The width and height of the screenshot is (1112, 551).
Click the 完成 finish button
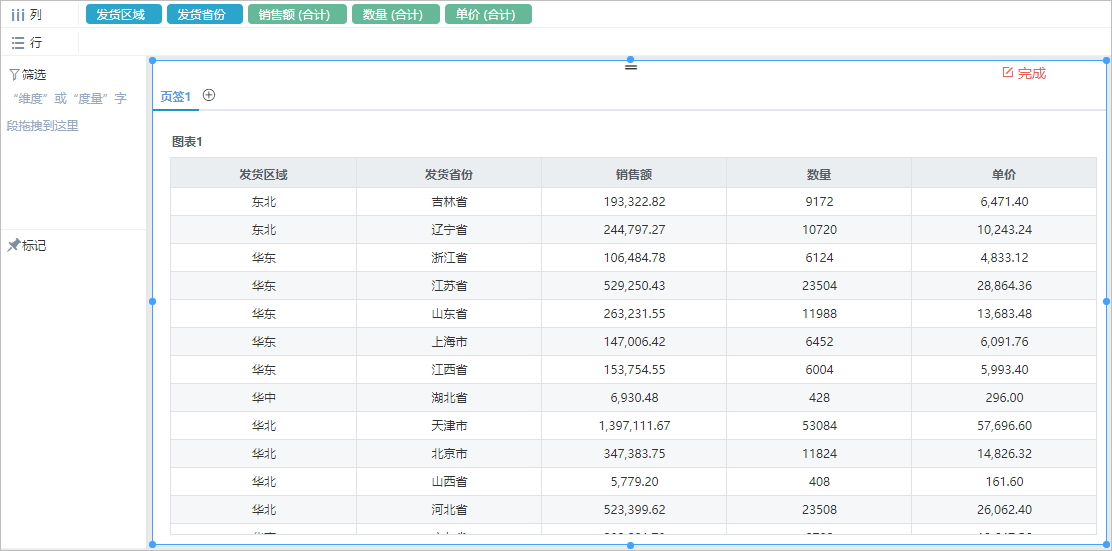[x=1024, y=72]
